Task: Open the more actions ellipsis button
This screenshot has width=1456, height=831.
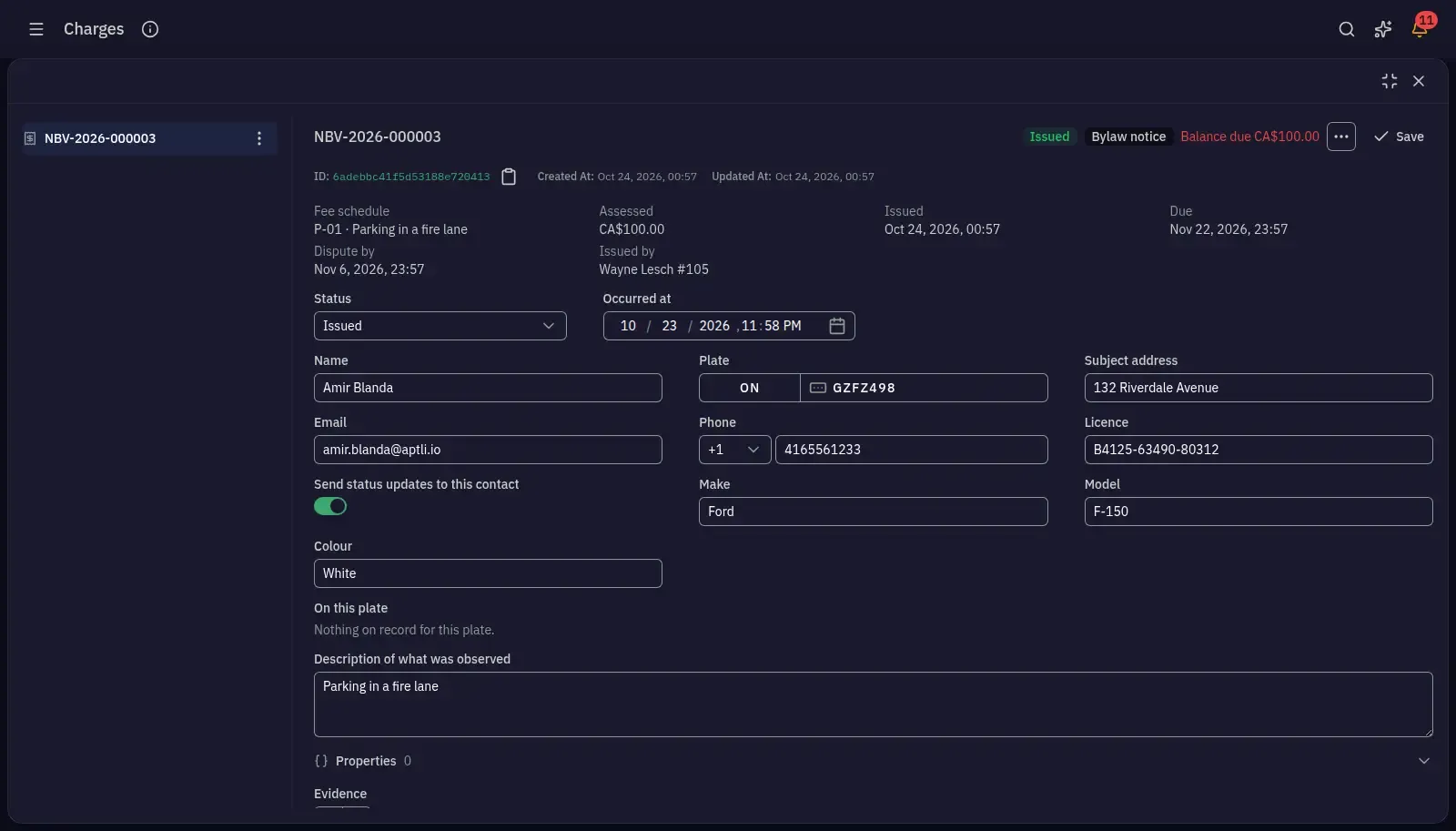Action: point(1341,137)
